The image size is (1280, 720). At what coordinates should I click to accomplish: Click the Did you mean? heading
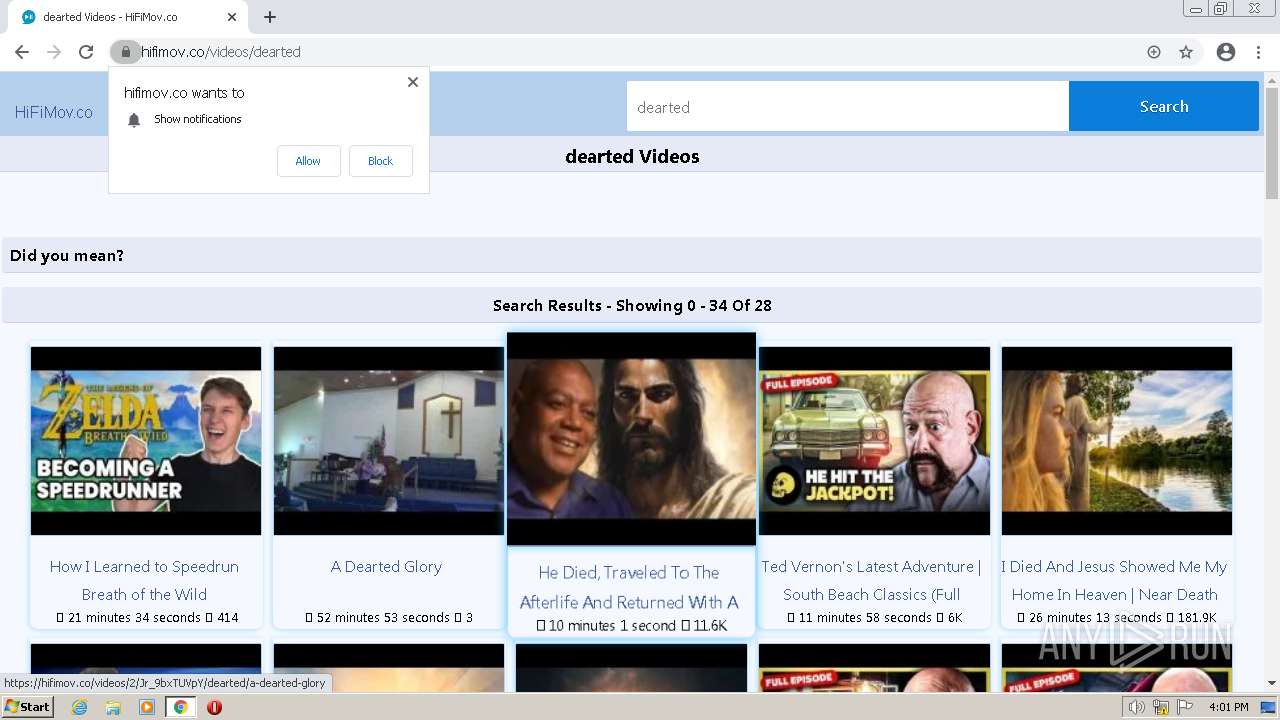tap(67, 256)
